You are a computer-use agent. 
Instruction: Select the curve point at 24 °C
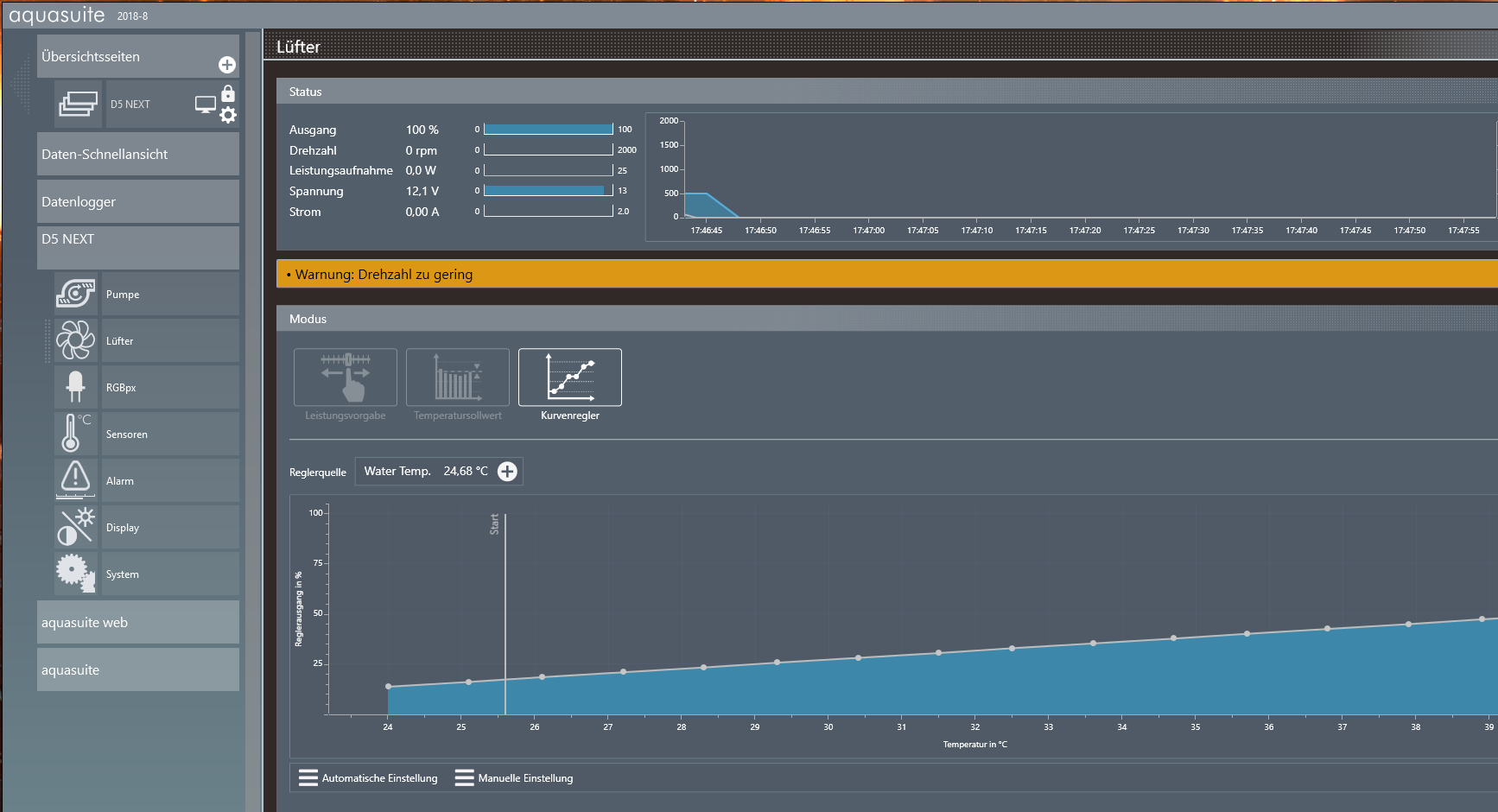[x=389, y=687]
